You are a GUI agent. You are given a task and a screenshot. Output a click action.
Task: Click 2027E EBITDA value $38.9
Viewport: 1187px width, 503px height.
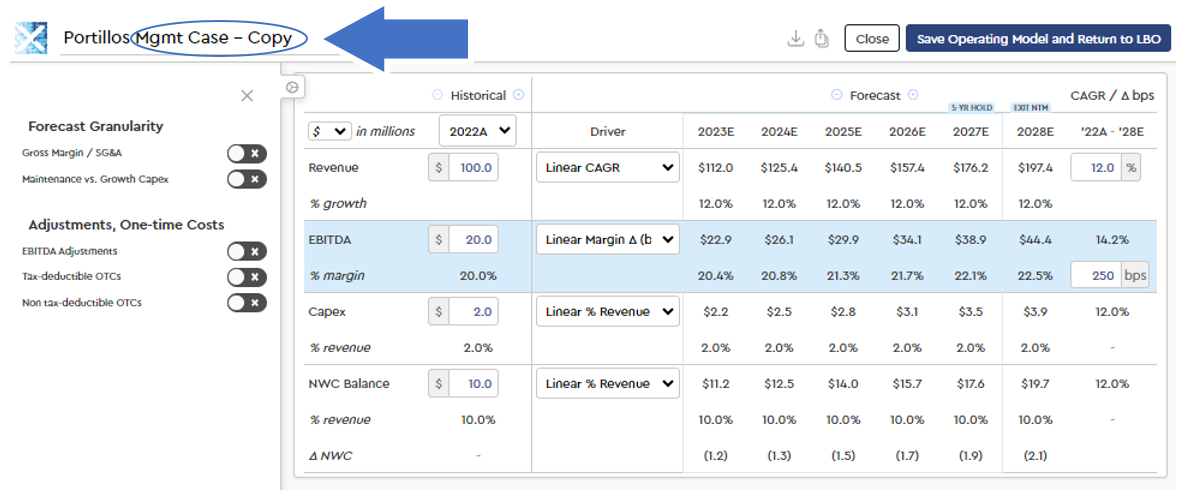971,239
